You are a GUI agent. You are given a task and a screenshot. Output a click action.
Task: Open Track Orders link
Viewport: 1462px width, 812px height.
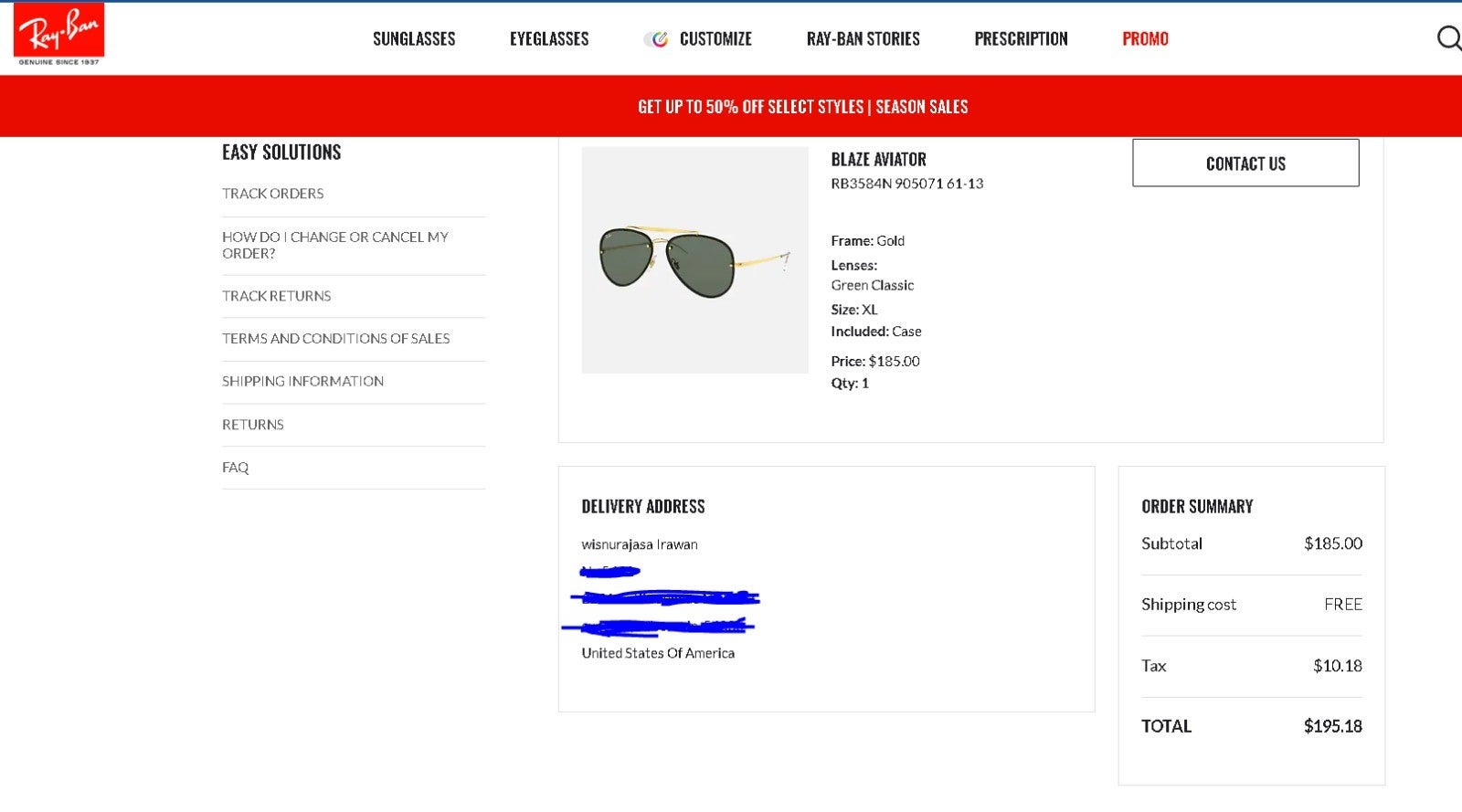272,194
